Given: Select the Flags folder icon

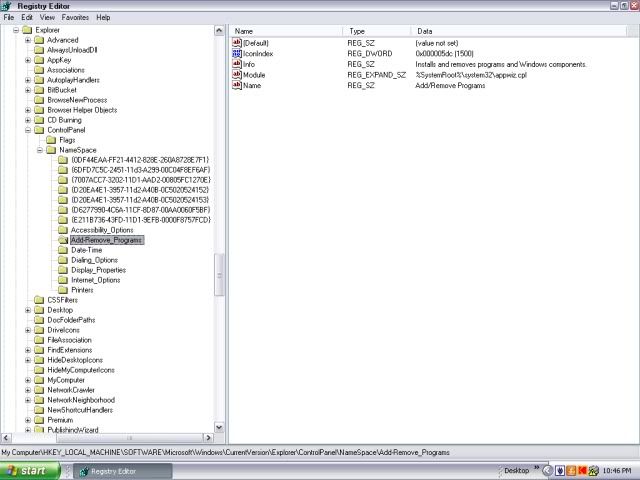Looking at the screenshot, I should tap(51, 140).
